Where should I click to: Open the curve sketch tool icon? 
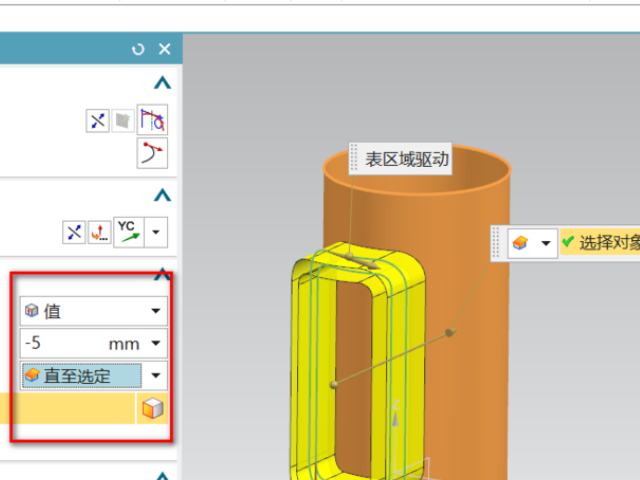[x=152, y=120]
